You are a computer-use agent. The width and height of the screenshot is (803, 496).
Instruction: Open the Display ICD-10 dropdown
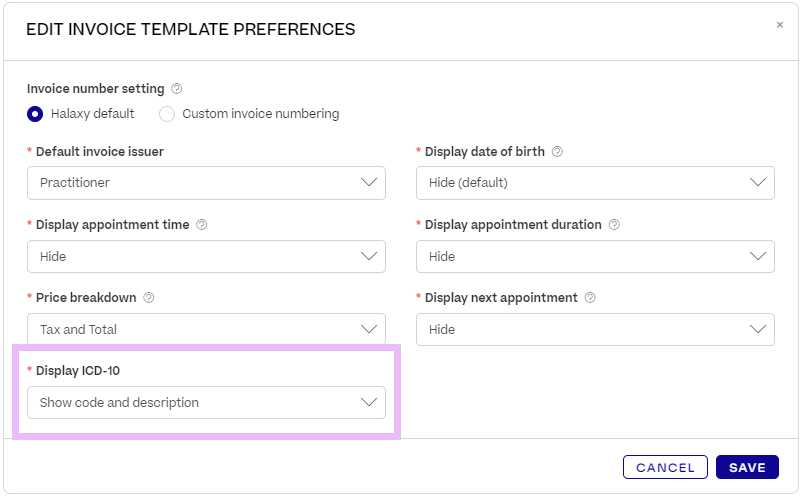point(206,403)
